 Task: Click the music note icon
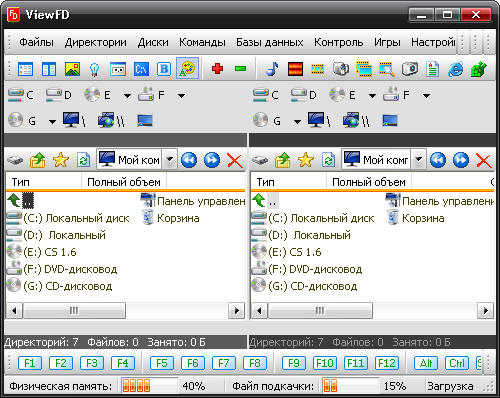pyautogui.click(x=272, y=69)
